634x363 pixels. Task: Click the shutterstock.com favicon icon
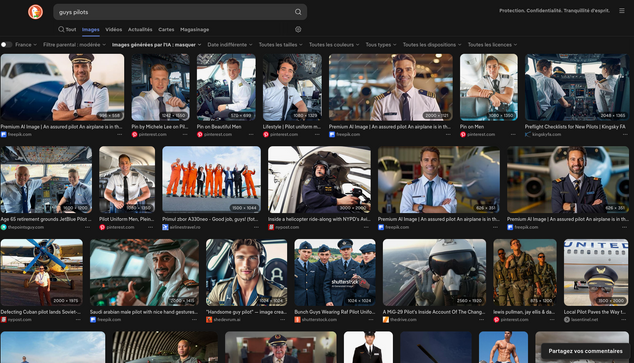coord(297,320)
